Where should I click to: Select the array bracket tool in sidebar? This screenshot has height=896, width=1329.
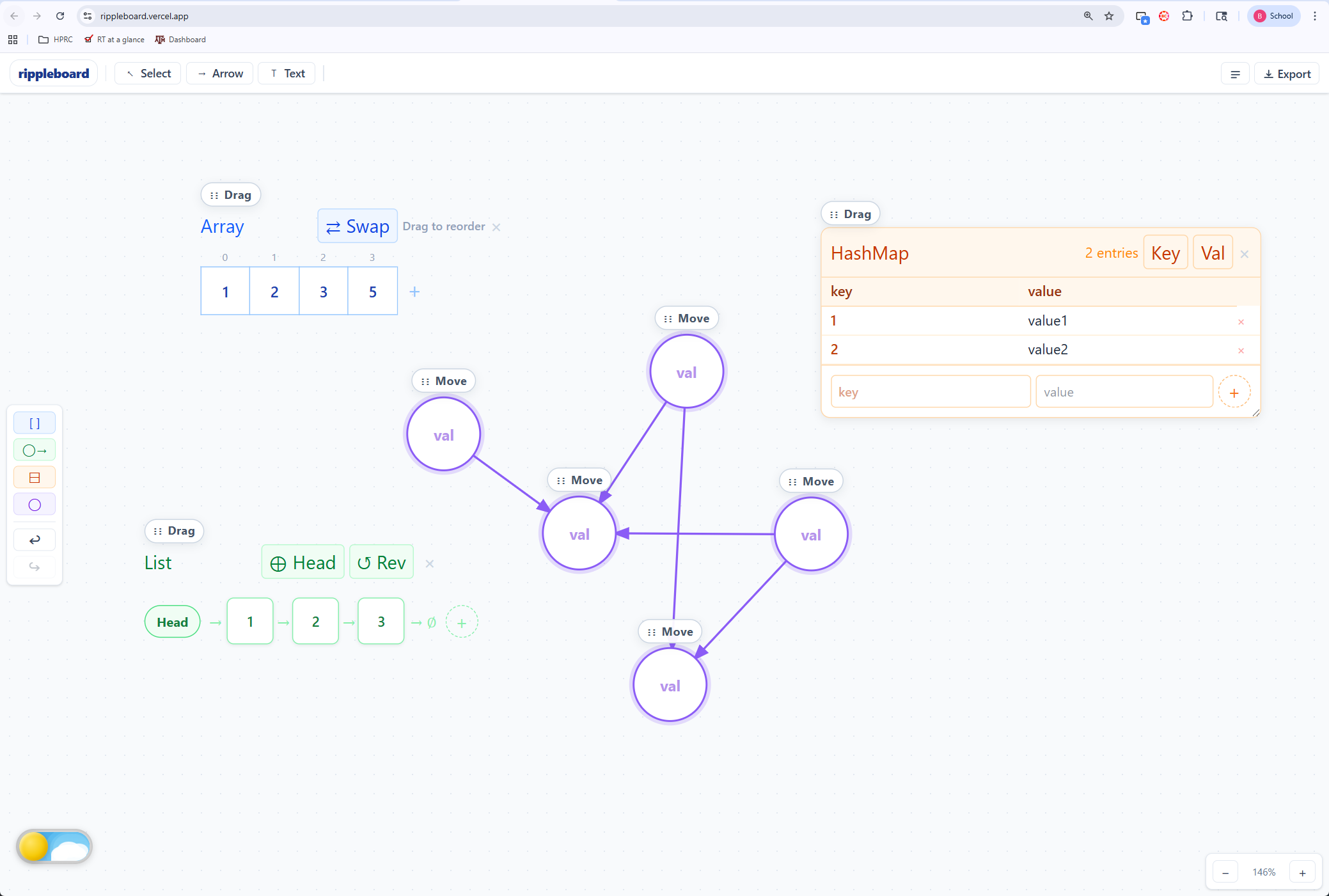[35, 423]
